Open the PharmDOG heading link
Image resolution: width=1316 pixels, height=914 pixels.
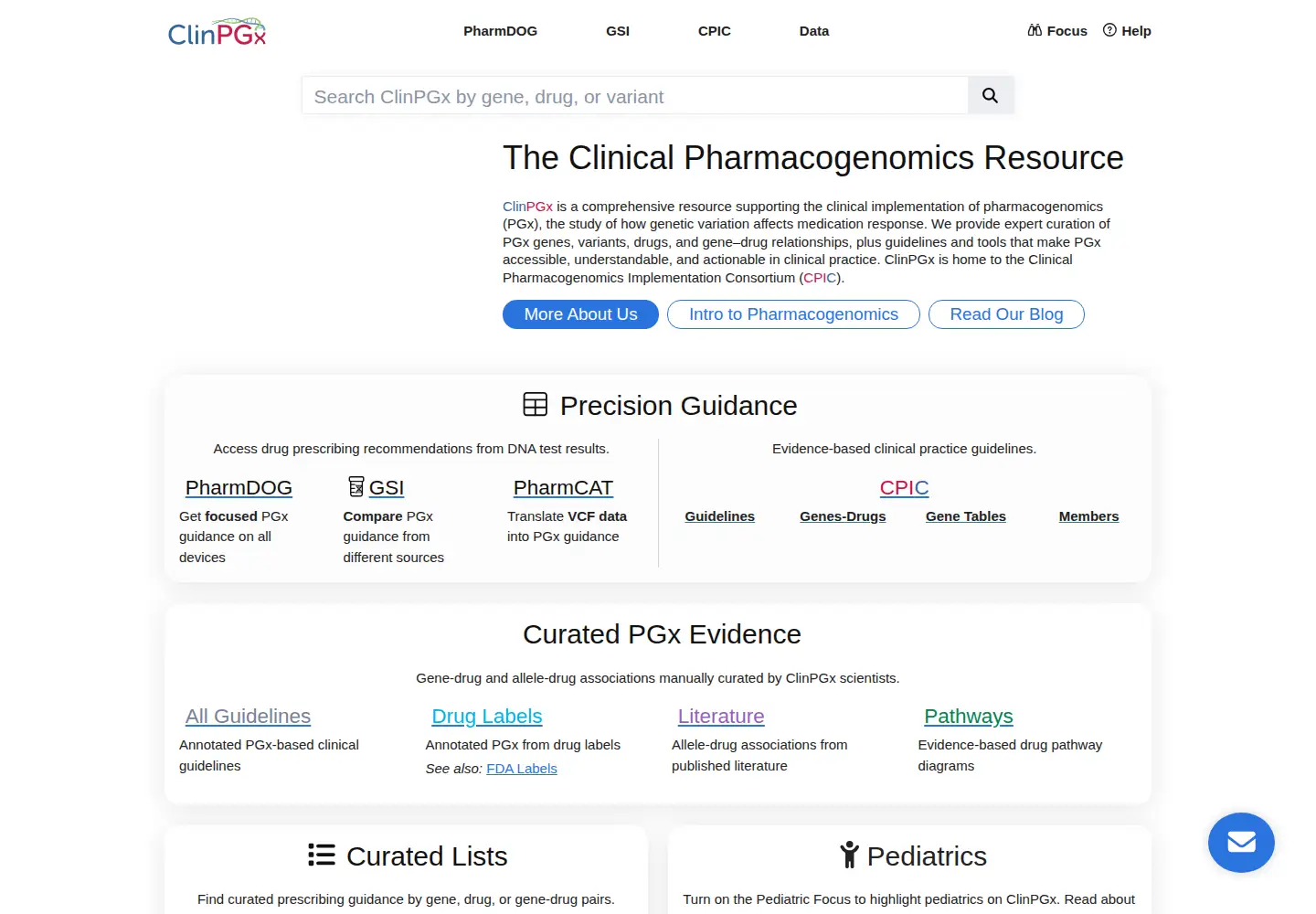coord(239,488)
